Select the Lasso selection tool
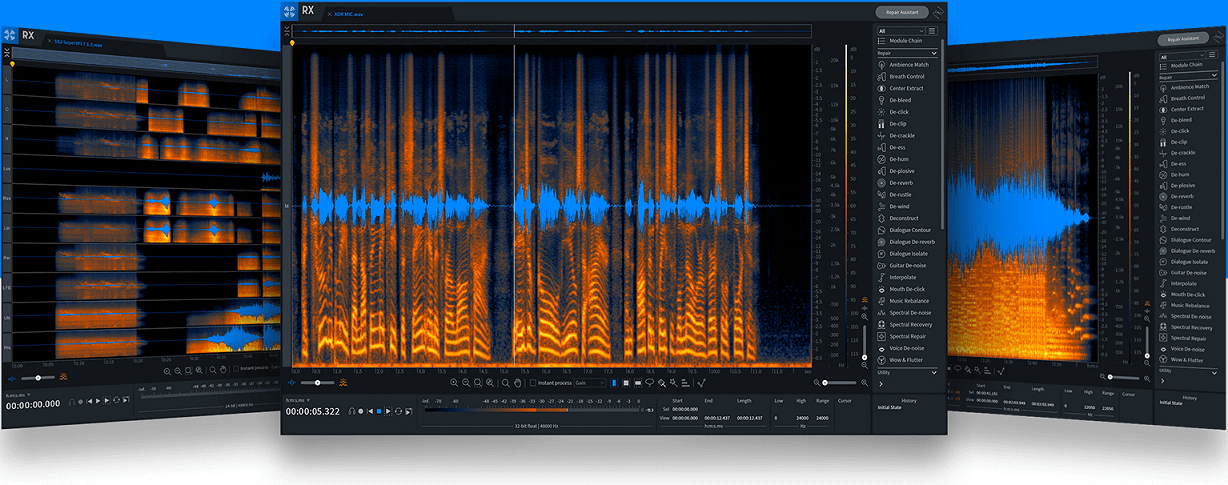The width and height of the screenshot is (1228, 485). point(649,383)
